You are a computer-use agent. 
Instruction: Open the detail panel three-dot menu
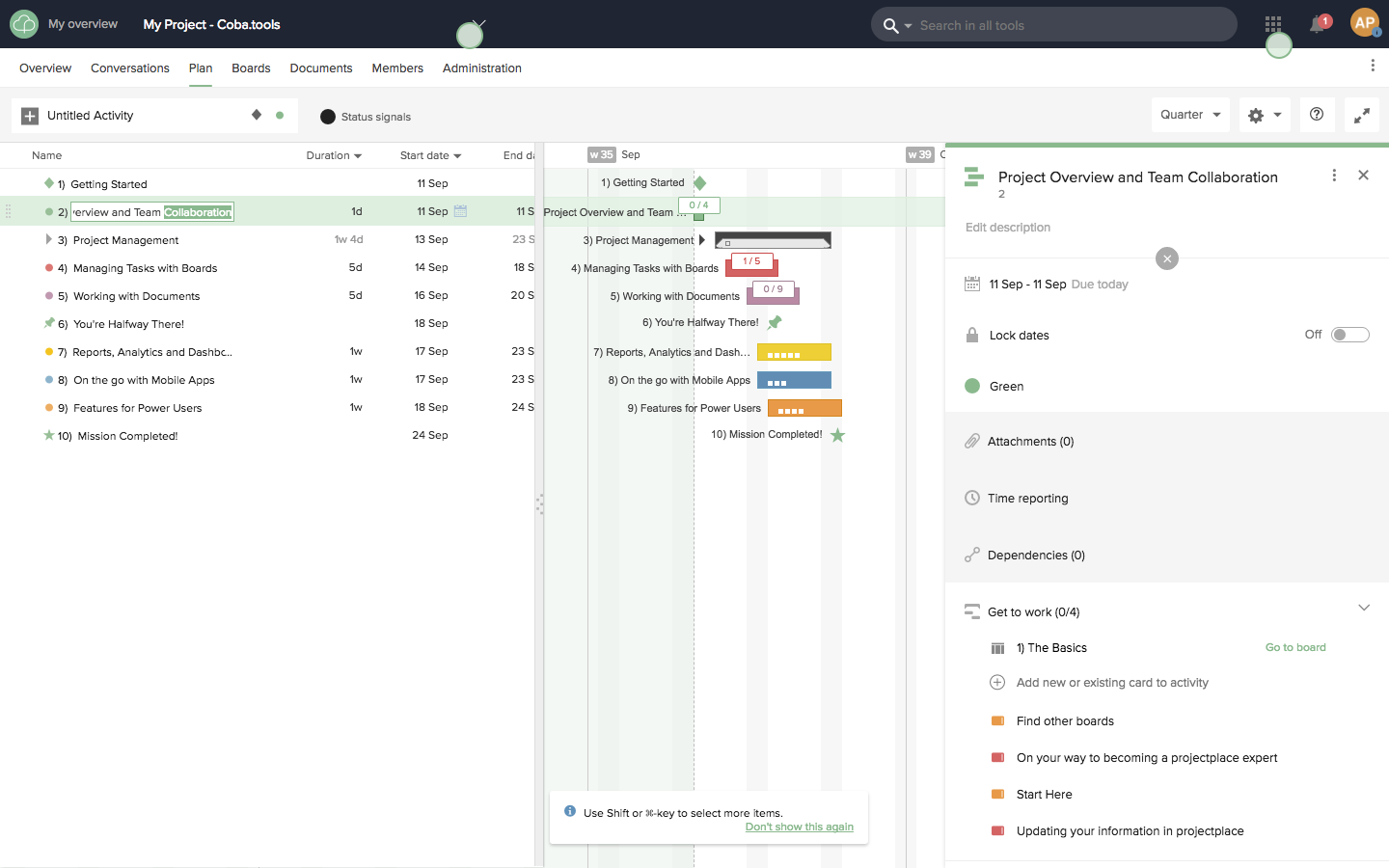click(1334, 176)
